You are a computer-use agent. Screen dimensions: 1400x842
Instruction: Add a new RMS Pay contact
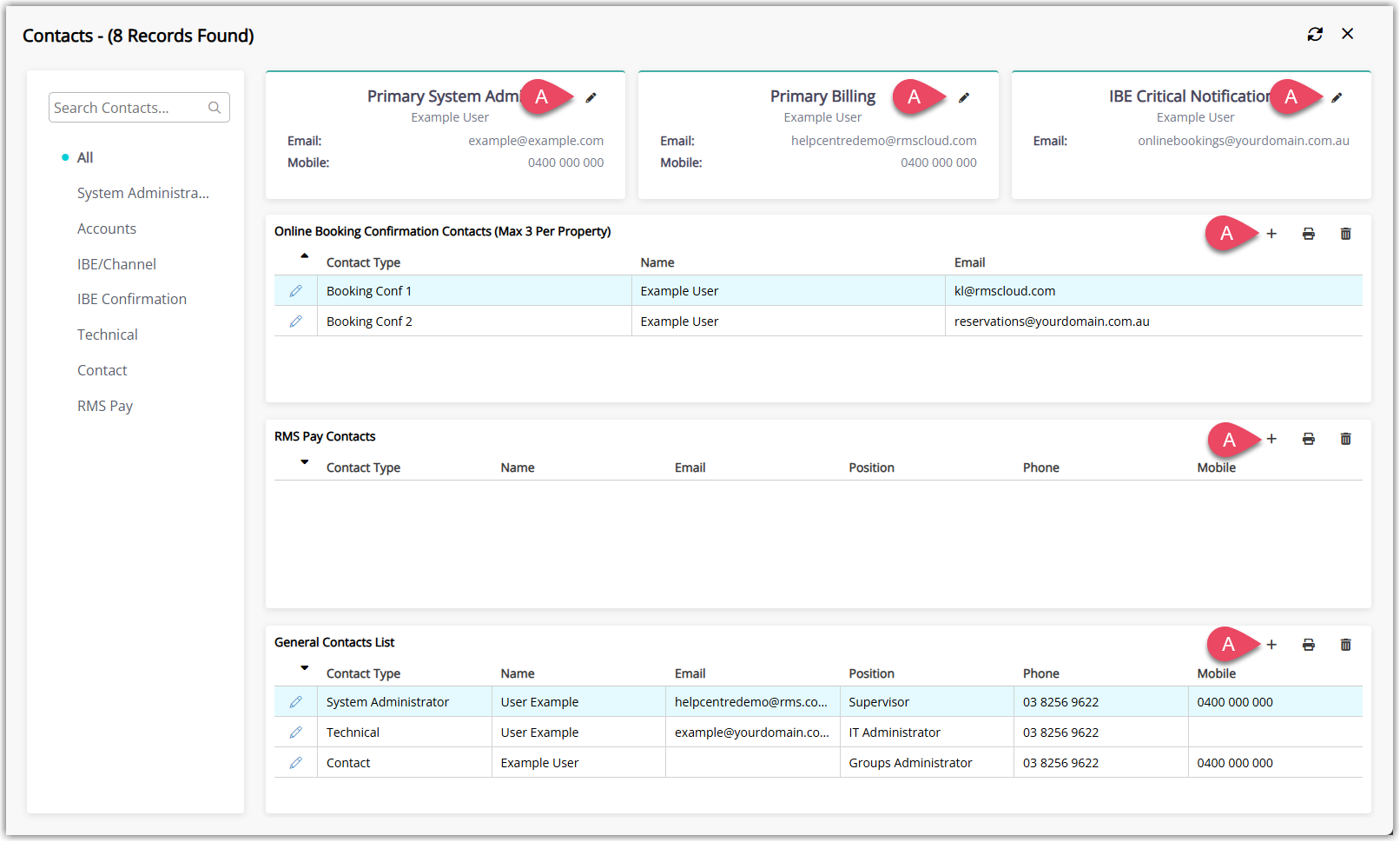[1271, 439]
